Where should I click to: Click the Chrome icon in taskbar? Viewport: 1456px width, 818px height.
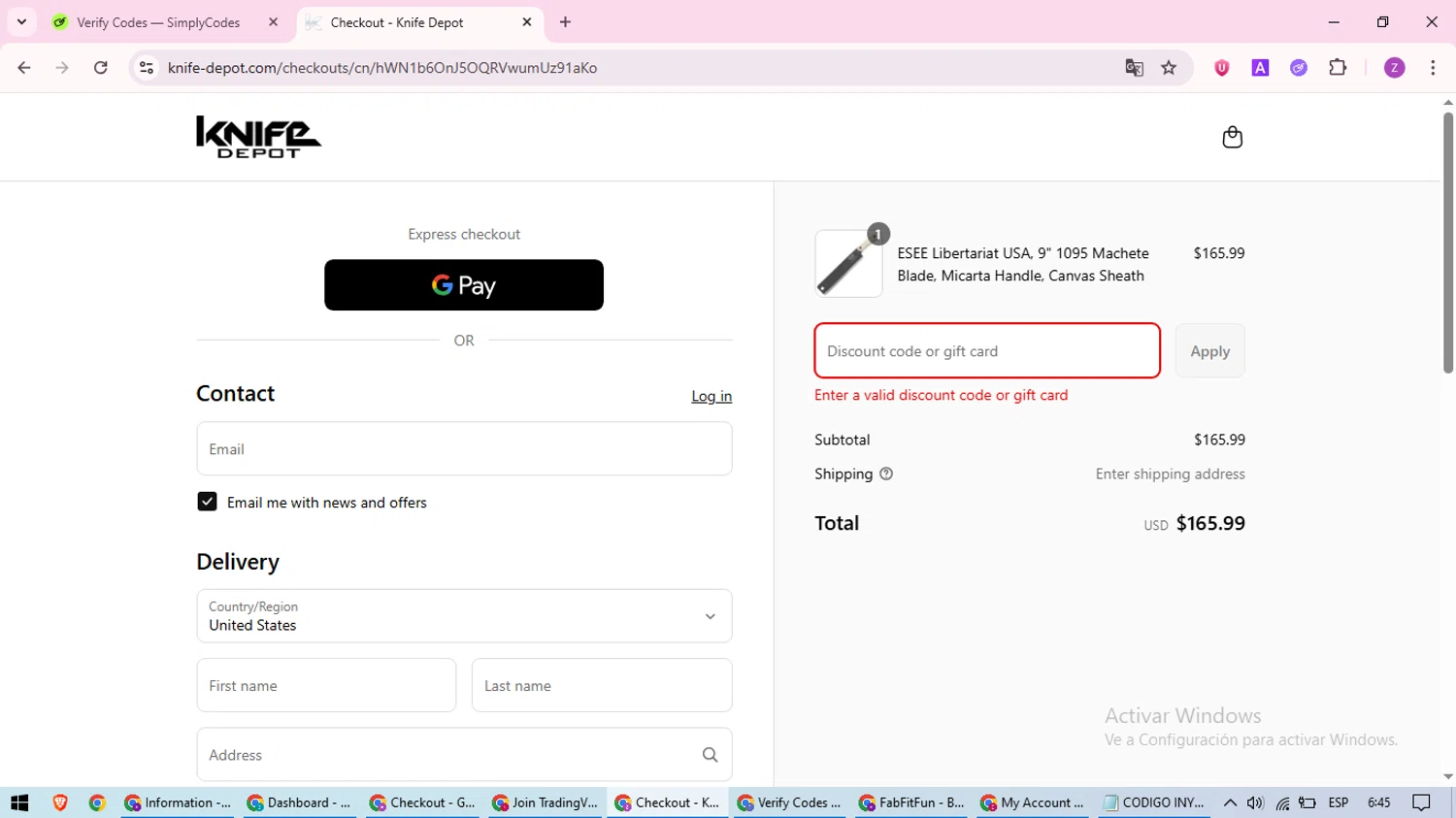tap(97, 802)
